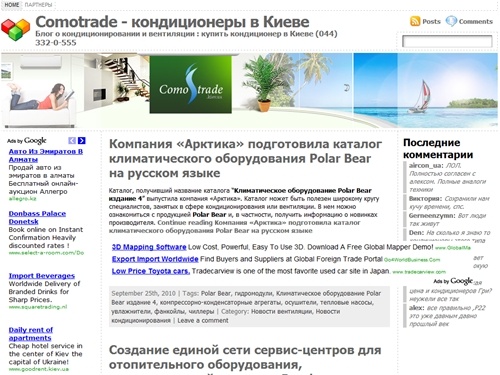
Task: Click the next ads arrow in Google ads
Action: coord(82,141)
